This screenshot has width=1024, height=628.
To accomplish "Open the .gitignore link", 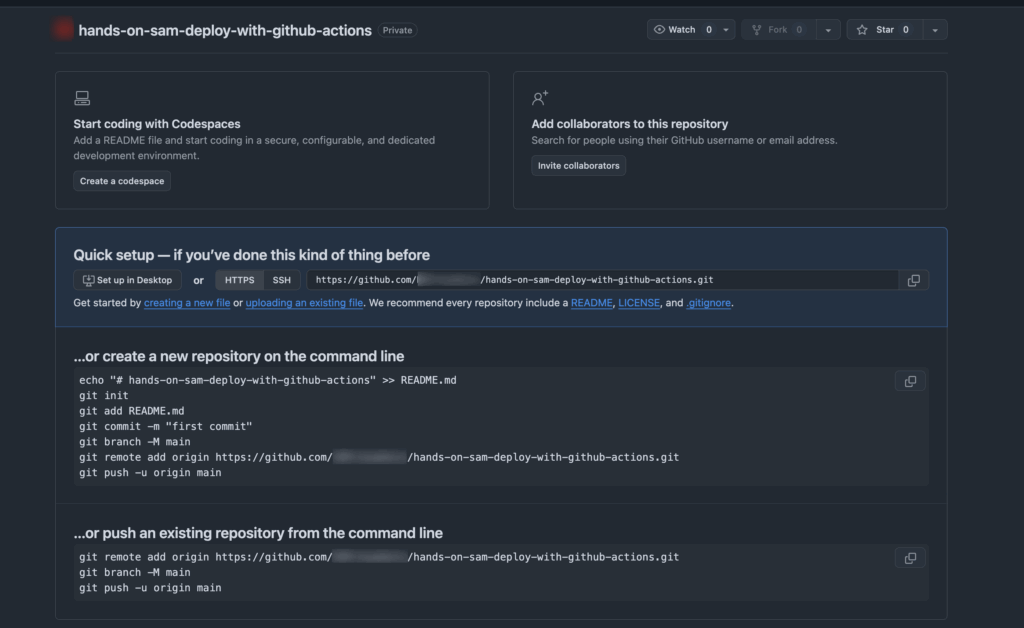I will coord(709,303).
